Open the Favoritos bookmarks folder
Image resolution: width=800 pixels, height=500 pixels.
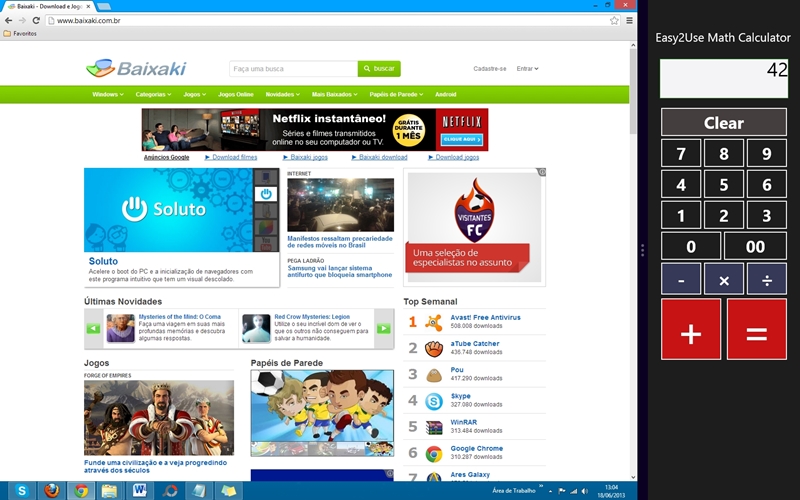(20, 34)
